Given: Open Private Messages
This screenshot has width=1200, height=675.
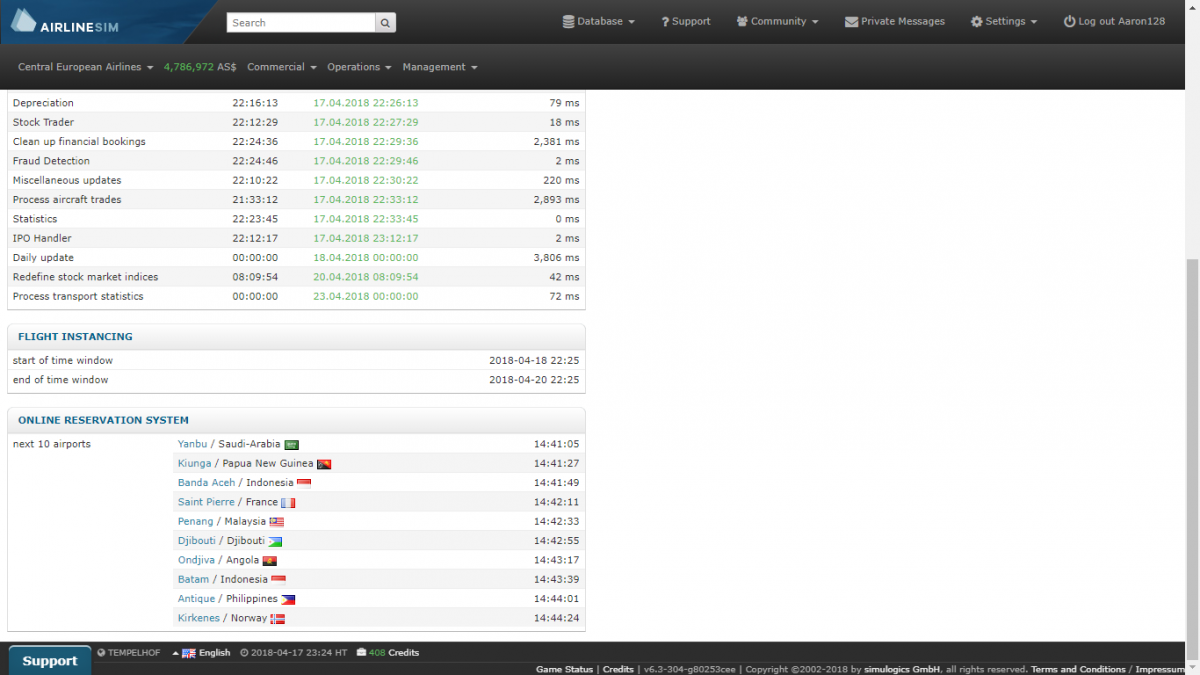Looking at the screenshot, I should [895, 21].
